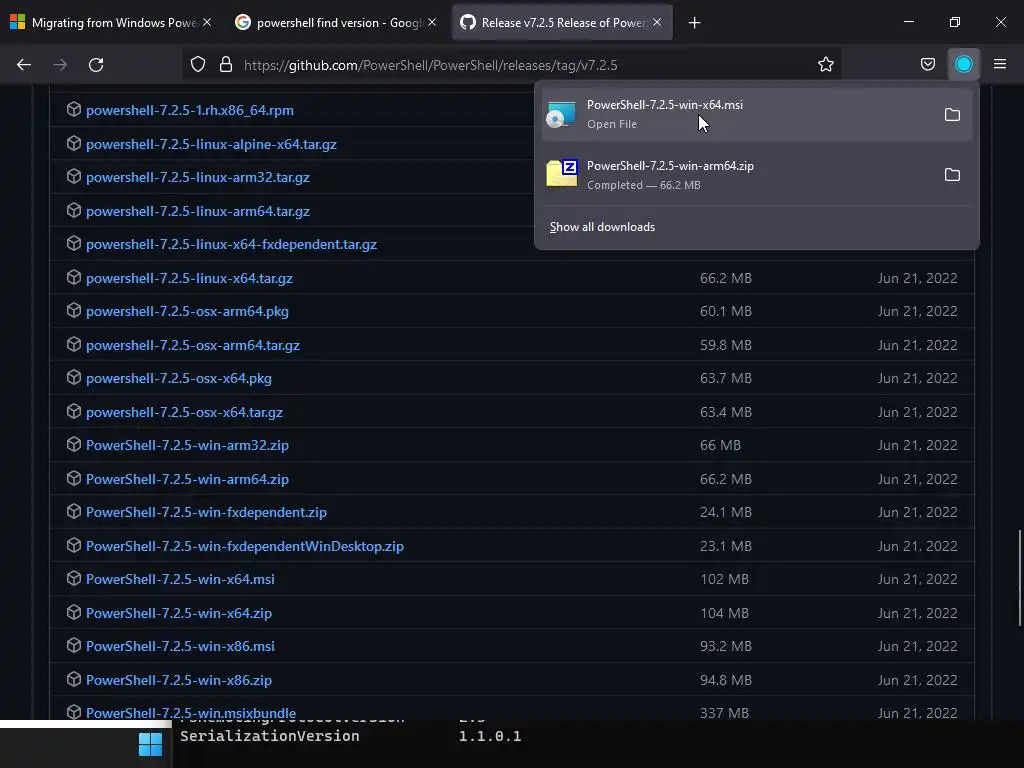Click package icon beside osx-arm64.pkg asset

pyautogui.click(x=74, y=310)
